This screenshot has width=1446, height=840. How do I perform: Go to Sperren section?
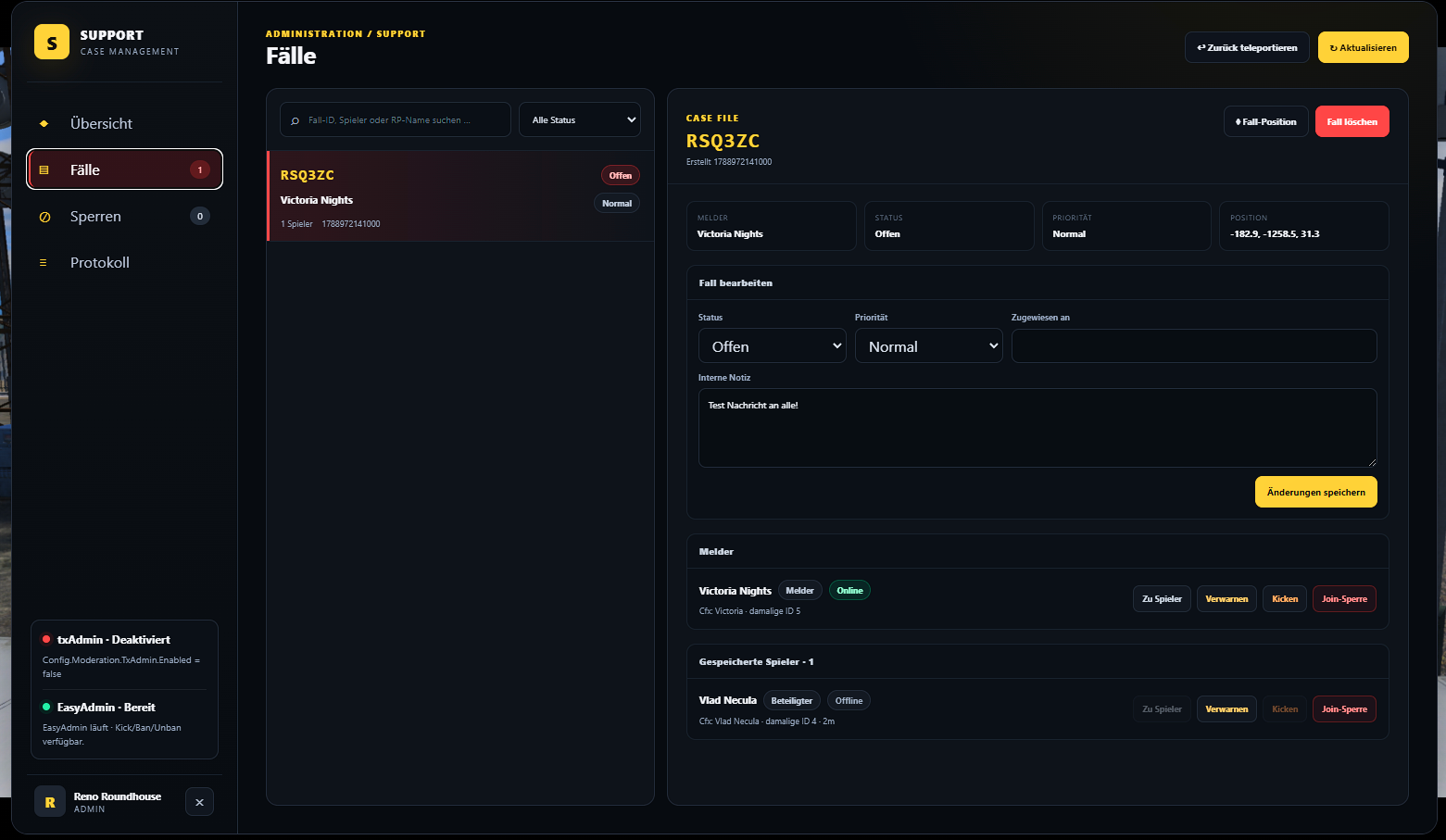pyautogui.click(x=125, y=216)
